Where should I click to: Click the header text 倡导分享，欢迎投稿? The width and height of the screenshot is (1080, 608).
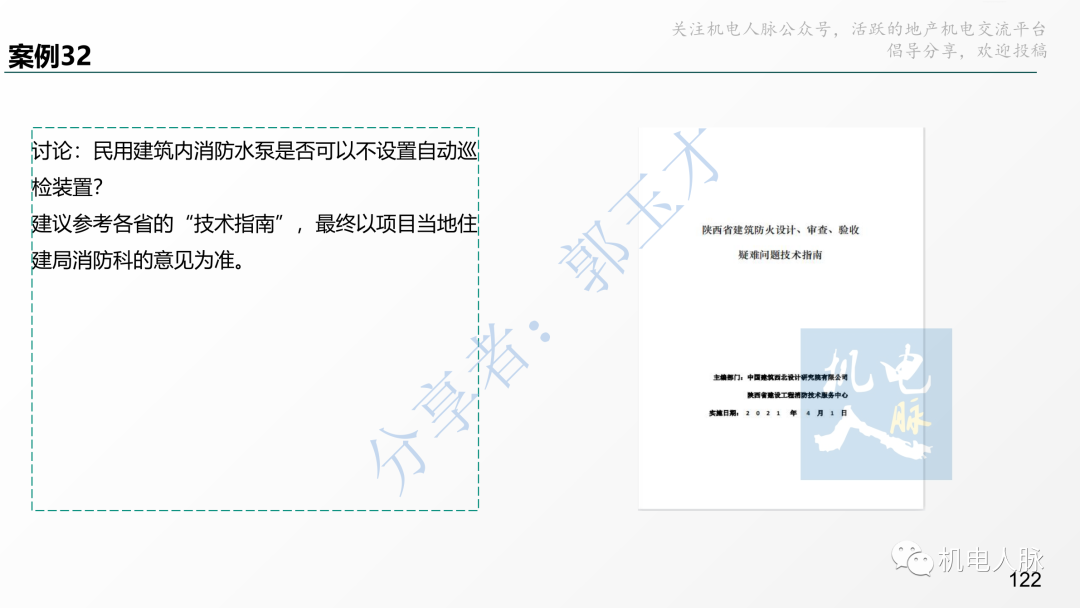967,50
